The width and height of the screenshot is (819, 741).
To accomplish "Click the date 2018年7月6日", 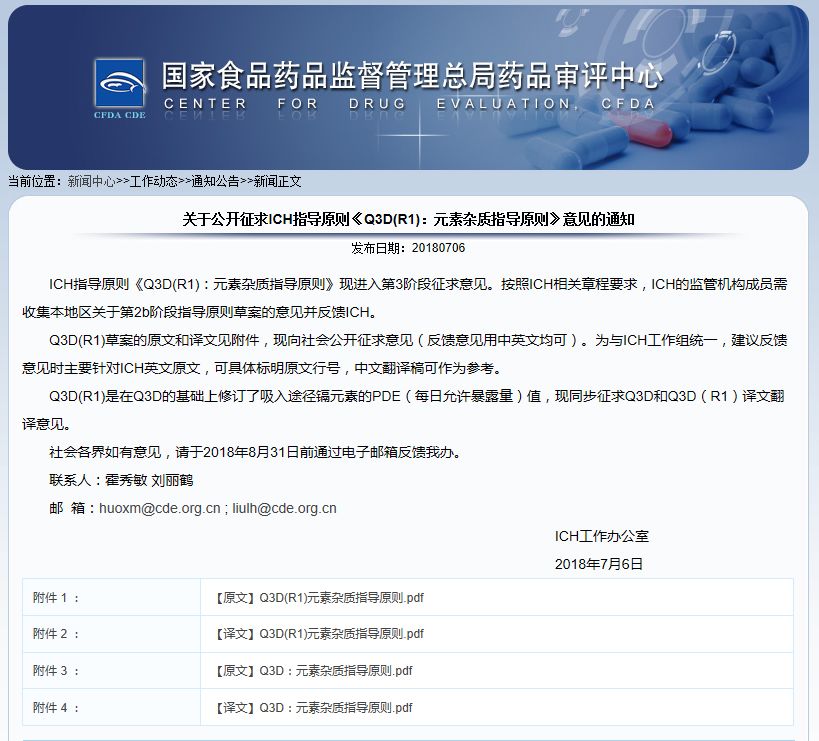I will click(x=599, y=564).
